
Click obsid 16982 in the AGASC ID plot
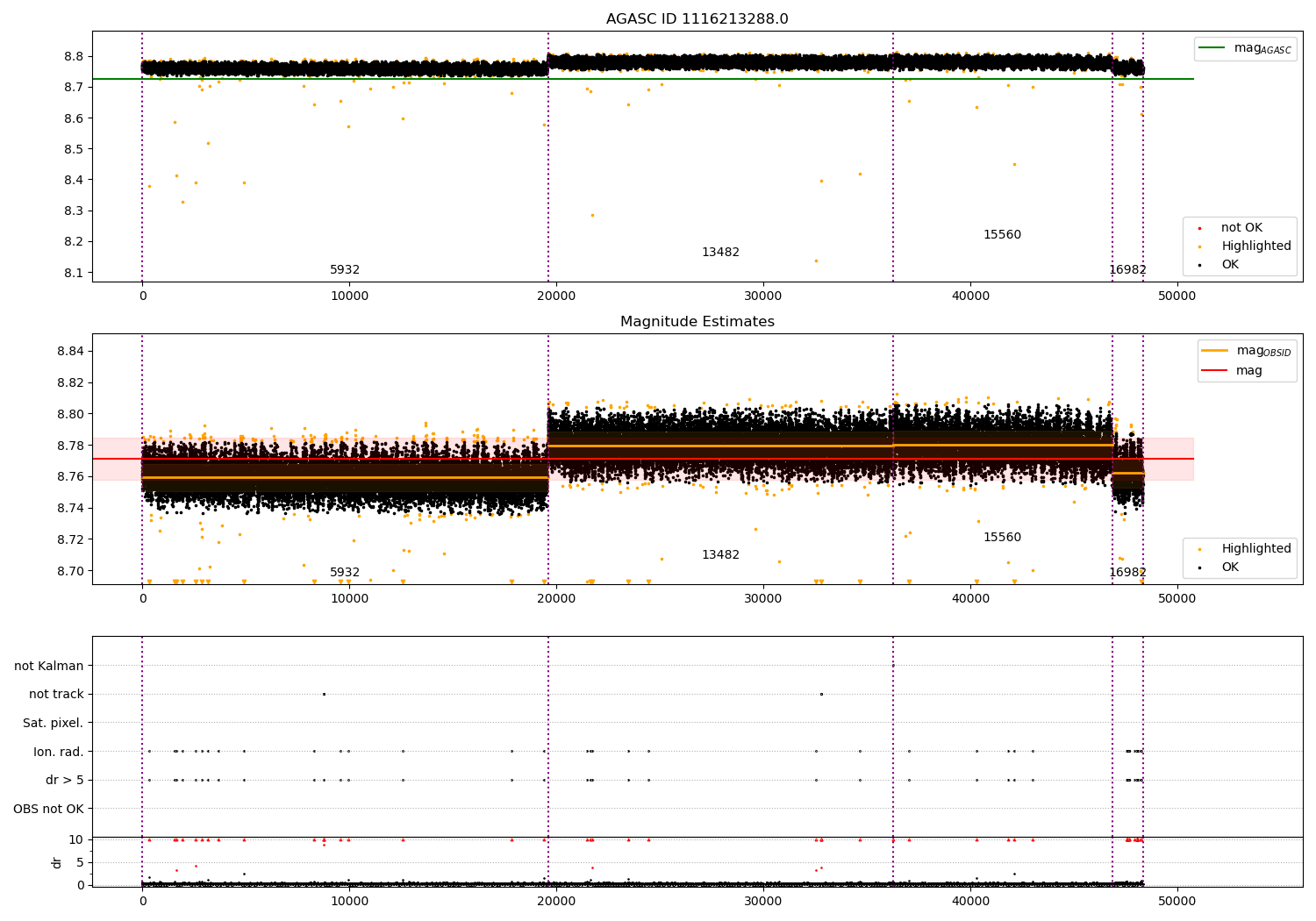[1127, 270]
